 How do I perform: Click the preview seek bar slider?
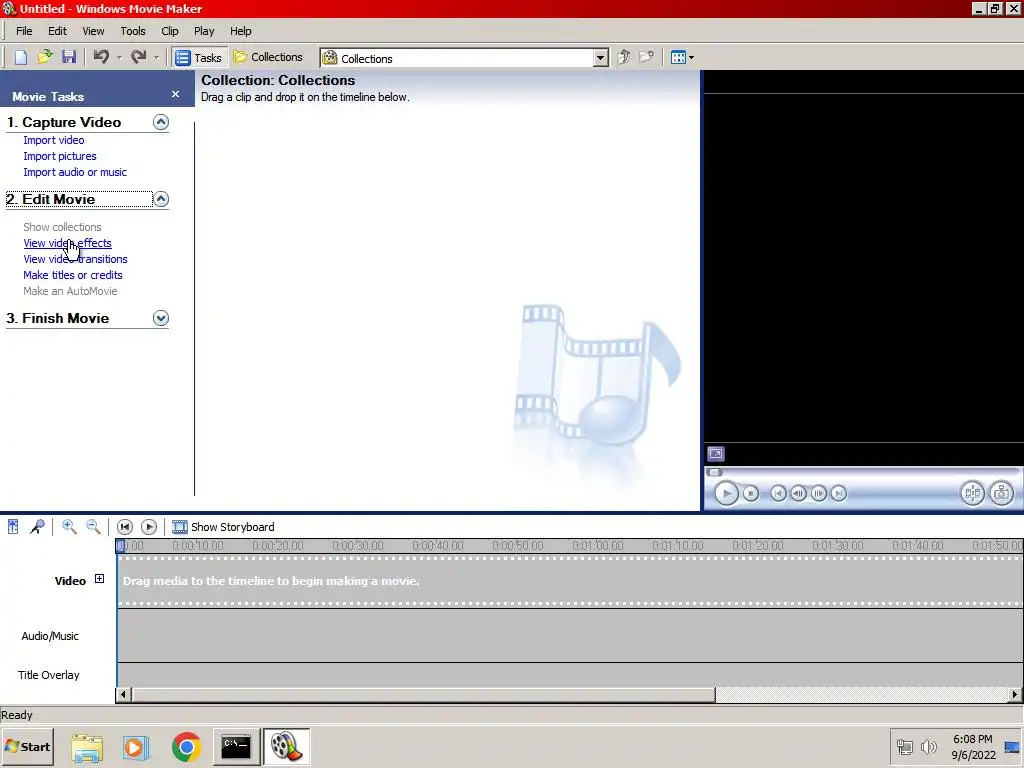(x=715, y=472)
